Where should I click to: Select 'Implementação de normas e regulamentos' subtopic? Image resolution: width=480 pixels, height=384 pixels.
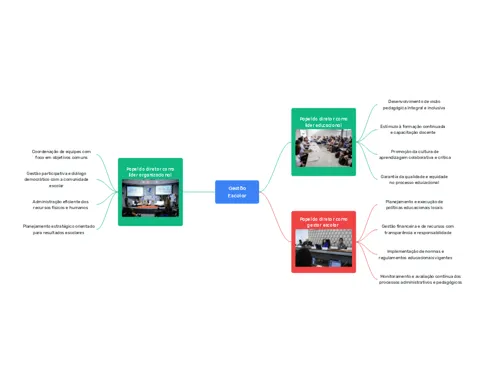click(415, 254)
